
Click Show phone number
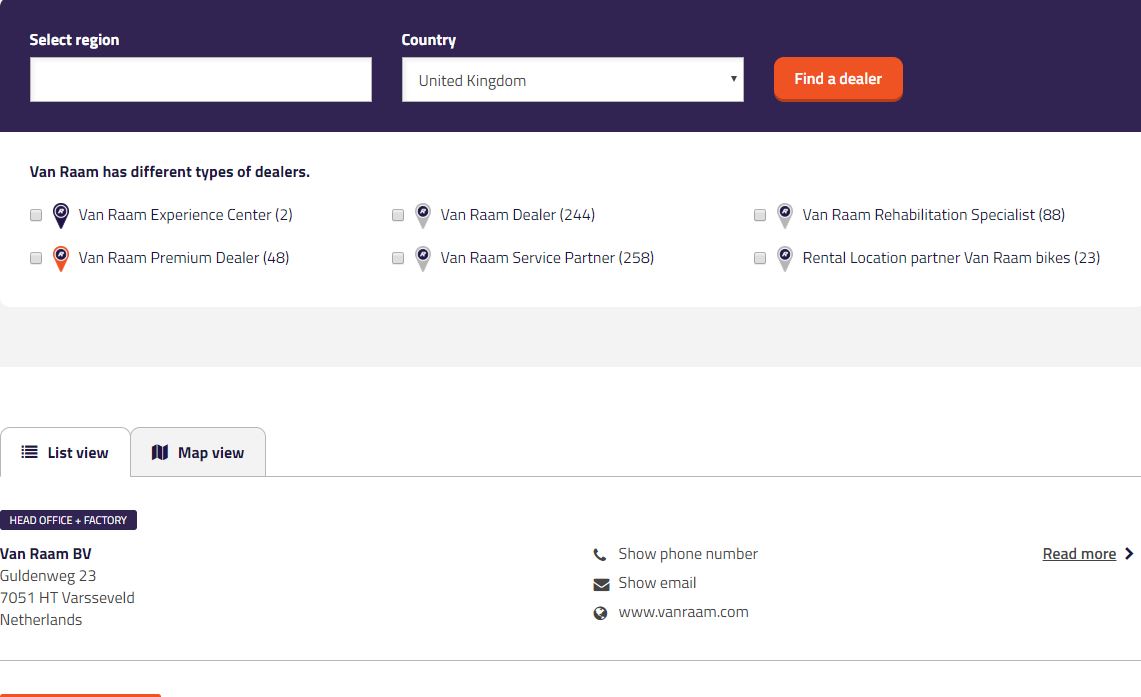click(688, 554)
